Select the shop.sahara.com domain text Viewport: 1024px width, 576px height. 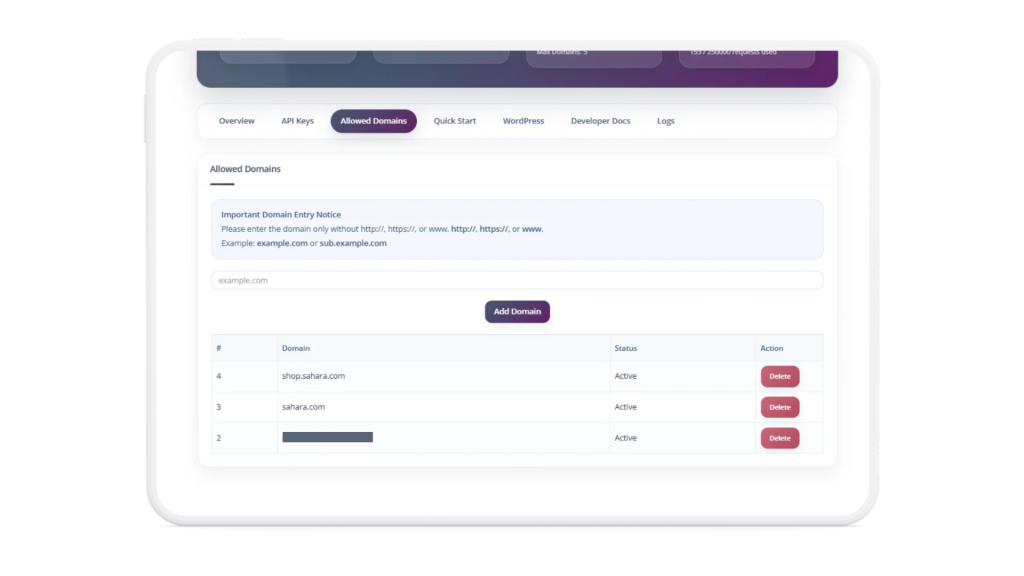(x=313, y=376)
